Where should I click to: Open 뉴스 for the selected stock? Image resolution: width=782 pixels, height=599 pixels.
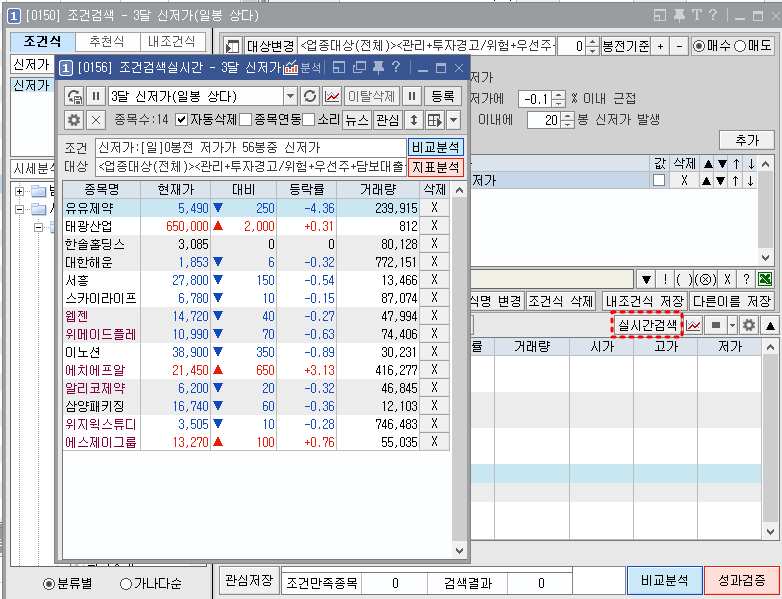pyautogui.click(x=357, y=120)
